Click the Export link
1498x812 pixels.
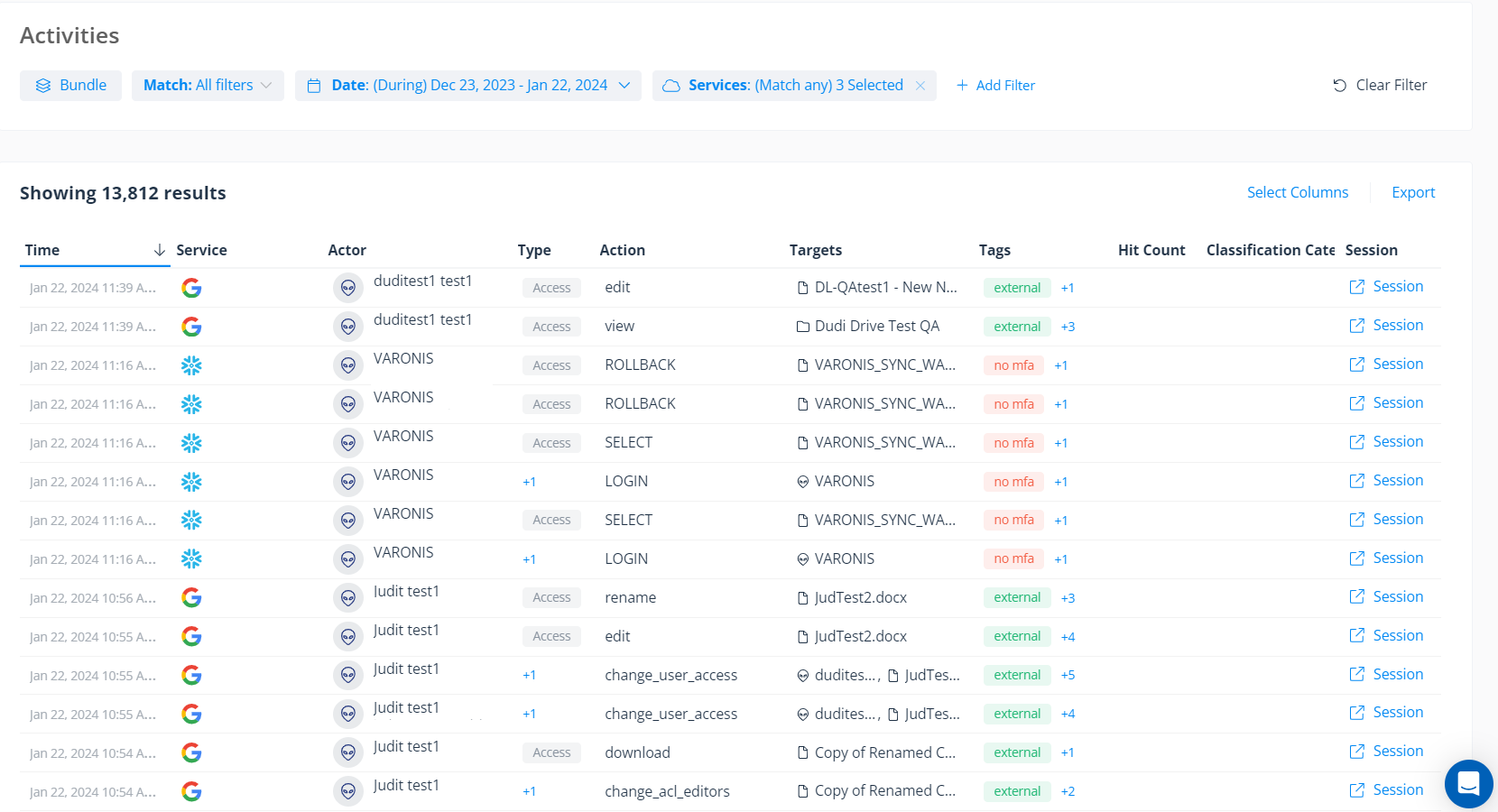click(x=1412, y=192)
